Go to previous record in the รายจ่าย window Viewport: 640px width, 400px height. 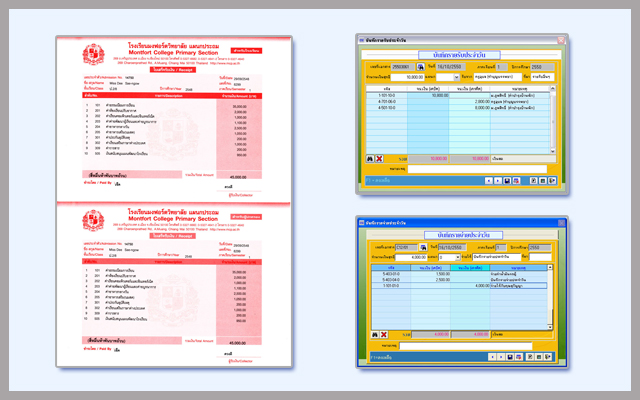pyautogui.click(x=492, y=357)
